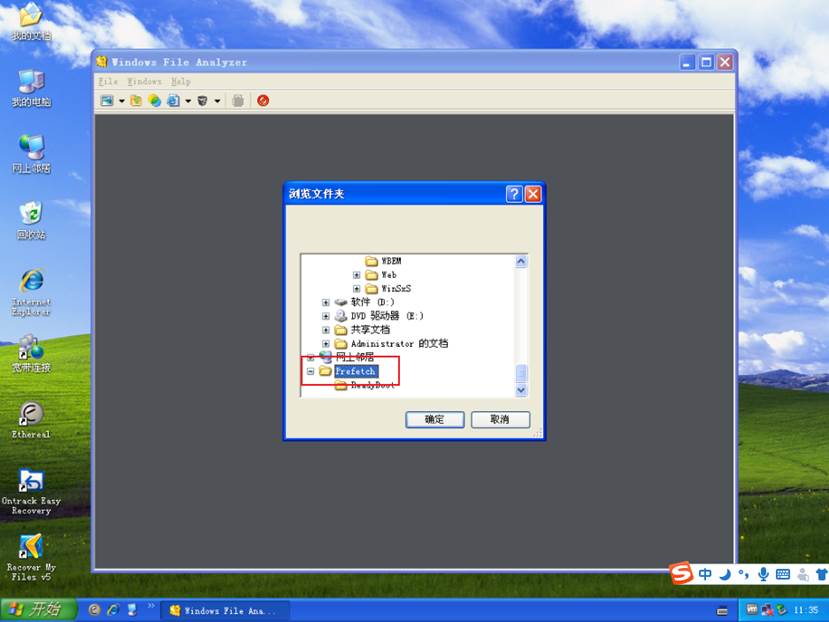Screen dimensions: 829x622
Task: Expand the WinSxS folder node
Action: tap(356, 289)
